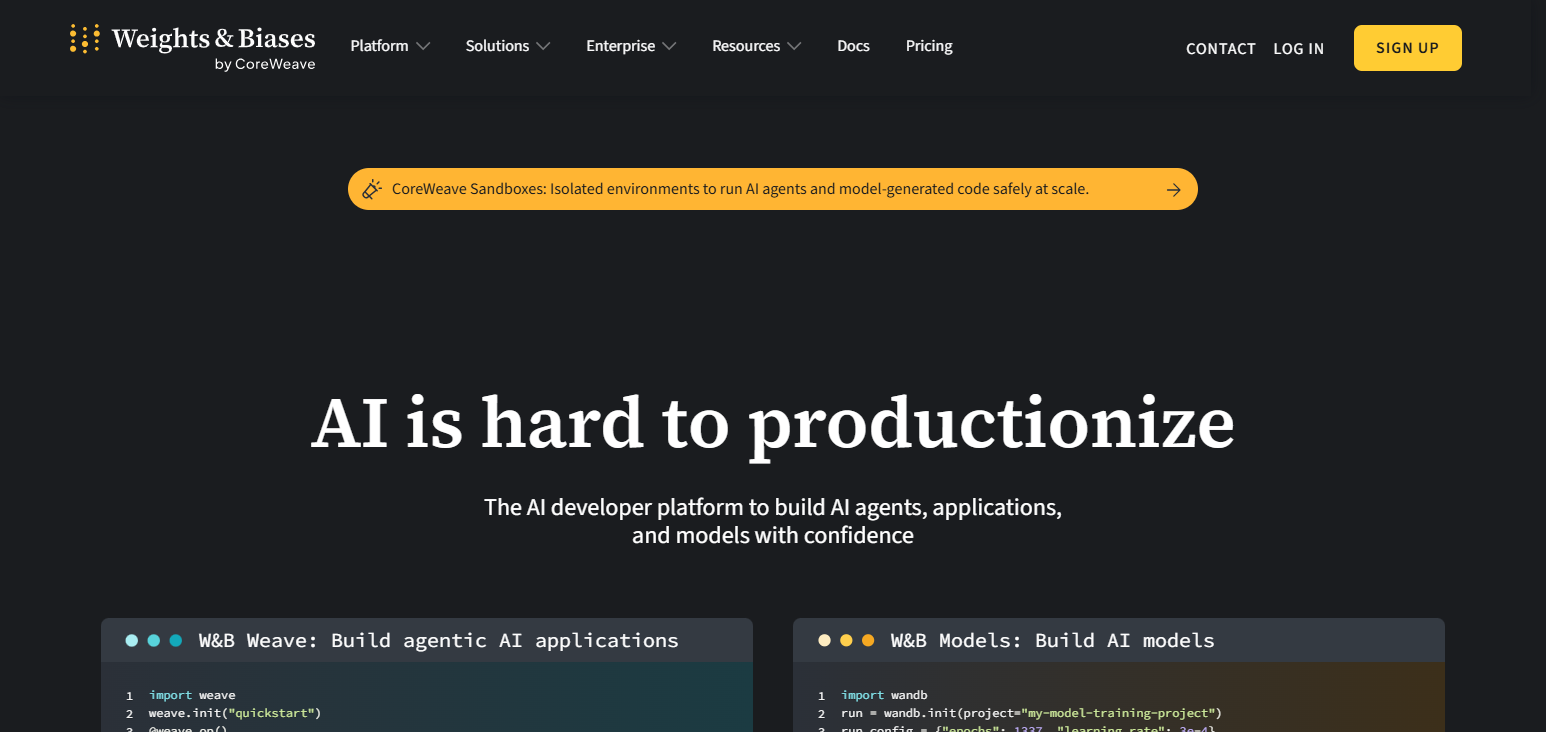This screenshot has width=1546, height=732.
Task: Click 'The AI developer platform' subheading text
Action: coord(773,521)
